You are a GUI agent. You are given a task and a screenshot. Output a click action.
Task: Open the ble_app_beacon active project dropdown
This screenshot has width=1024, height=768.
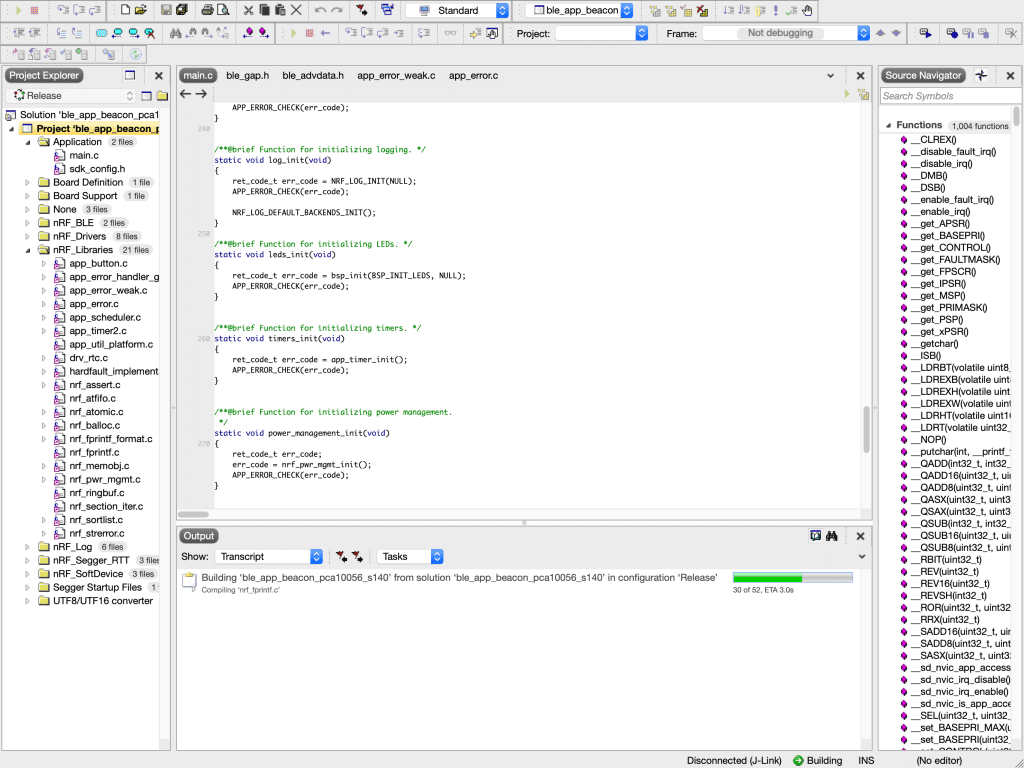(x=579, y=10)
